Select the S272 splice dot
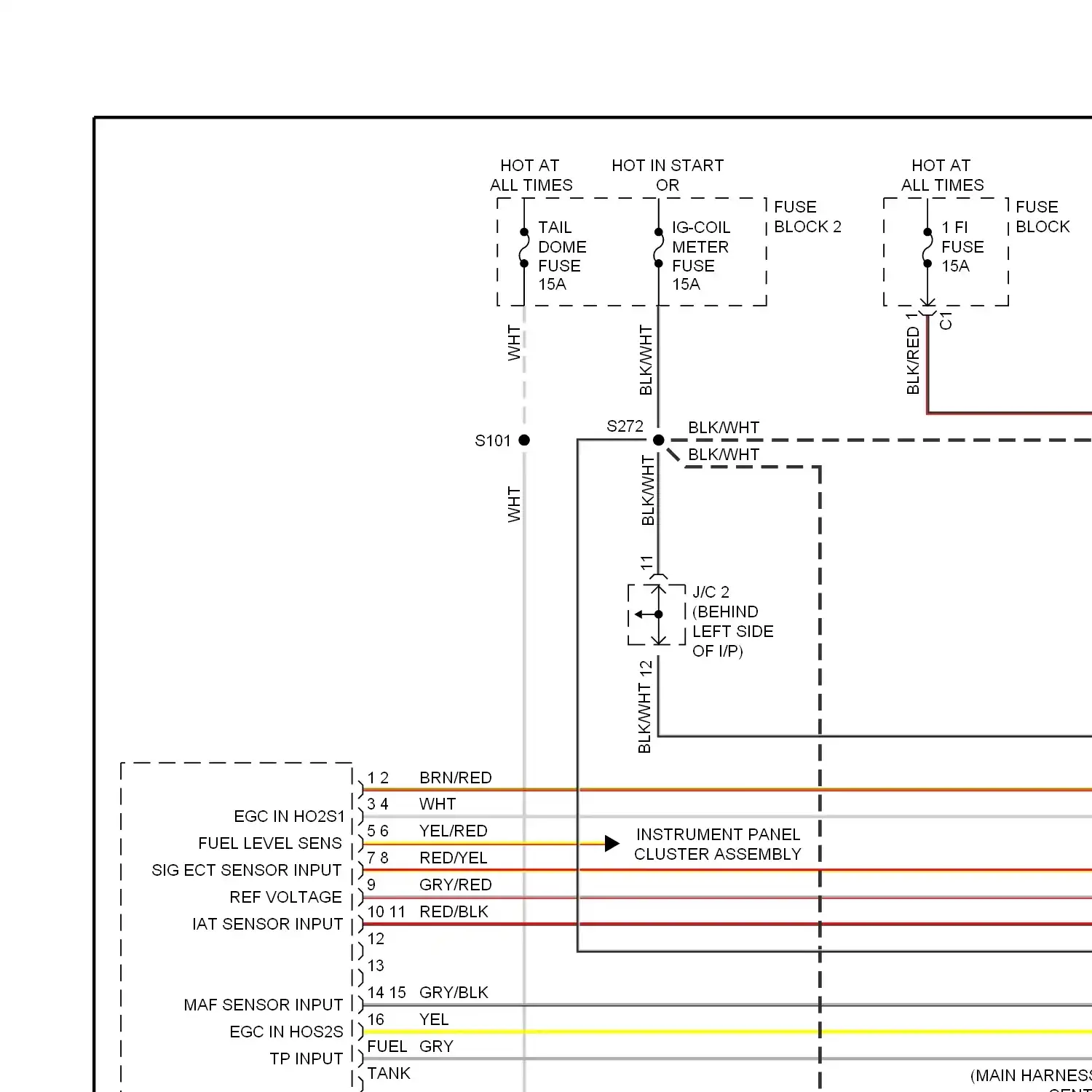Screen dimensions: 1092x1092 [658, 440]
